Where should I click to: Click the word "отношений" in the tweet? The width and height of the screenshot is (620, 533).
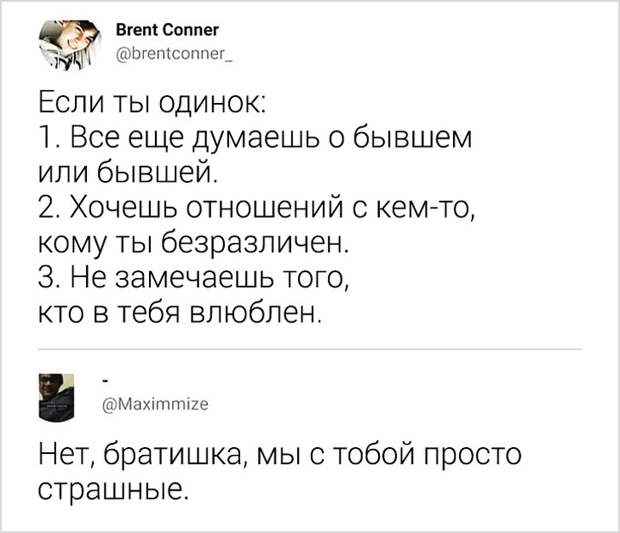point(264,207)
